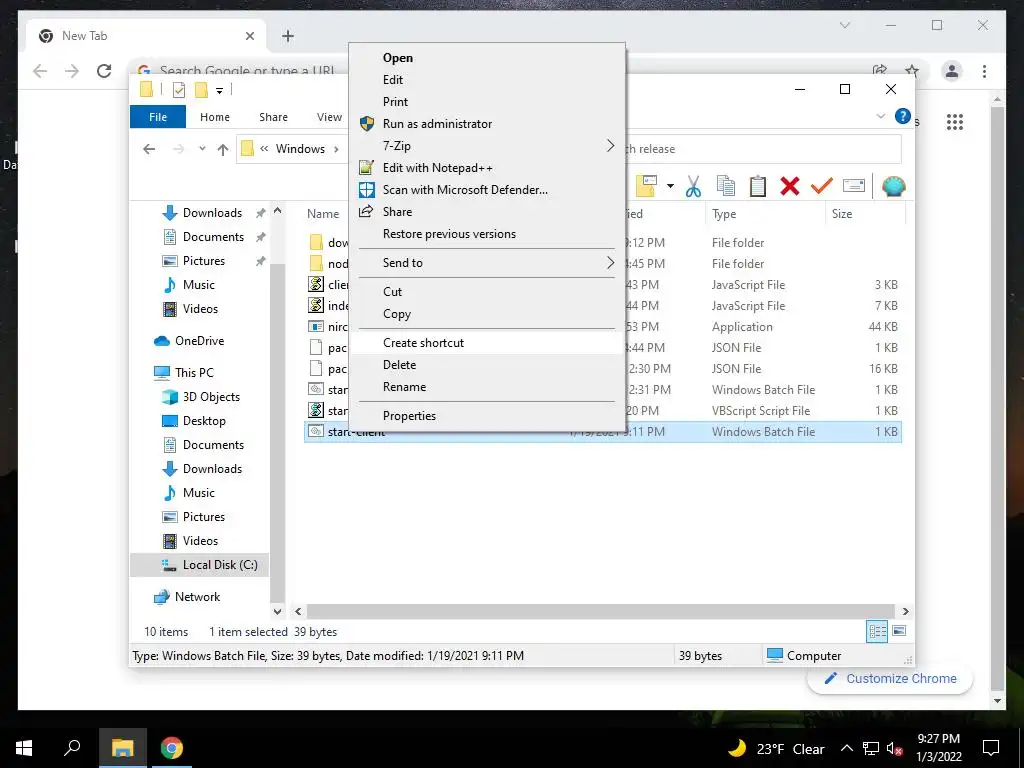Viewport: 1024px width, 768px height.
Task: Click the horizontal scrollbar of file list
Action: click(x=601, y=611)
